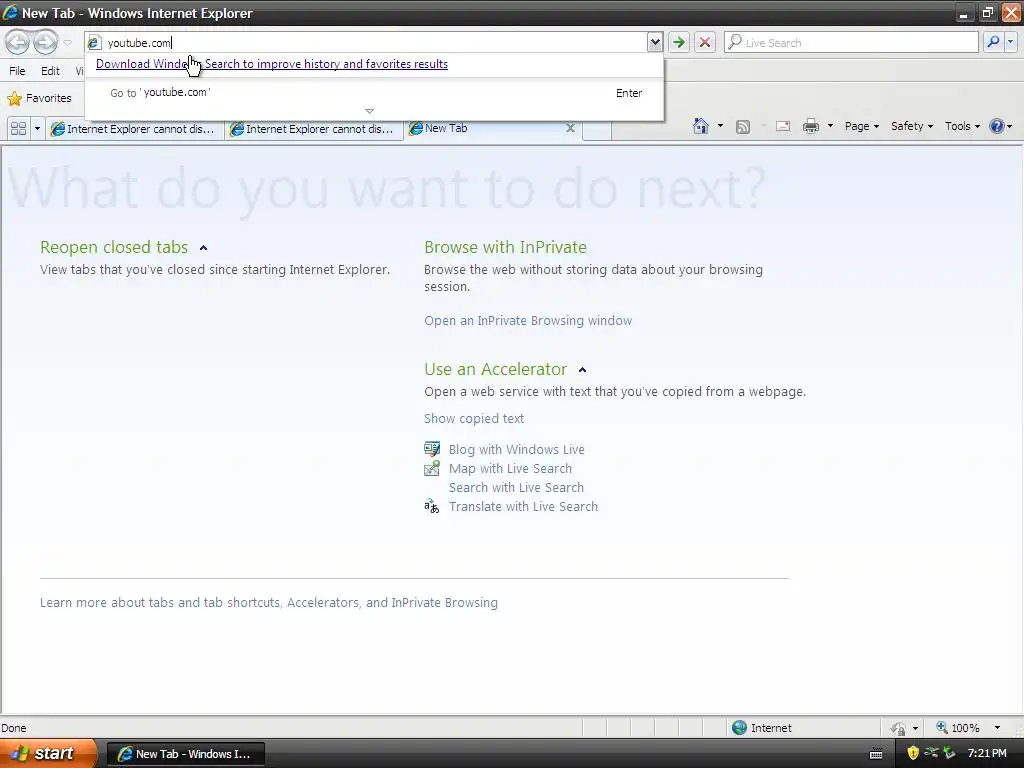This screenshot has width=1024, height=768.
Task: Click the green Go arrow button
Action: tap(679, 43)
